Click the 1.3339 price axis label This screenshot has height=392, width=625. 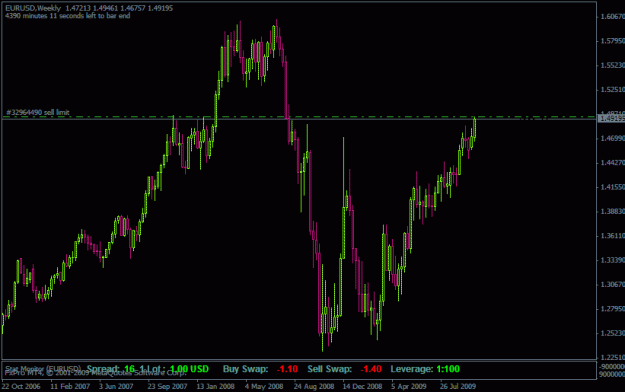click(612, 260)
